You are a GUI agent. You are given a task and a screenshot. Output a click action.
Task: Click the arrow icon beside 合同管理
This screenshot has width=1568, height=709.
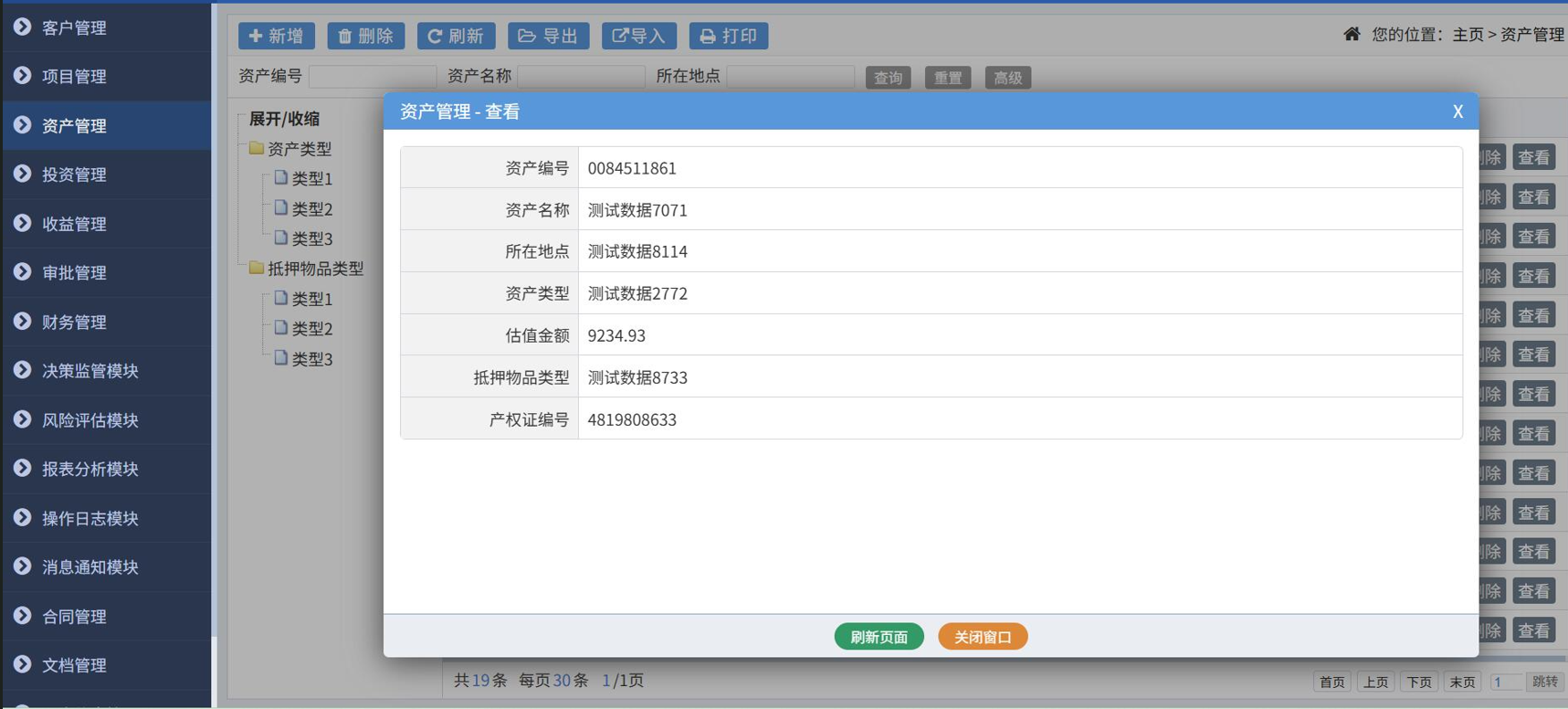[23, 616]
